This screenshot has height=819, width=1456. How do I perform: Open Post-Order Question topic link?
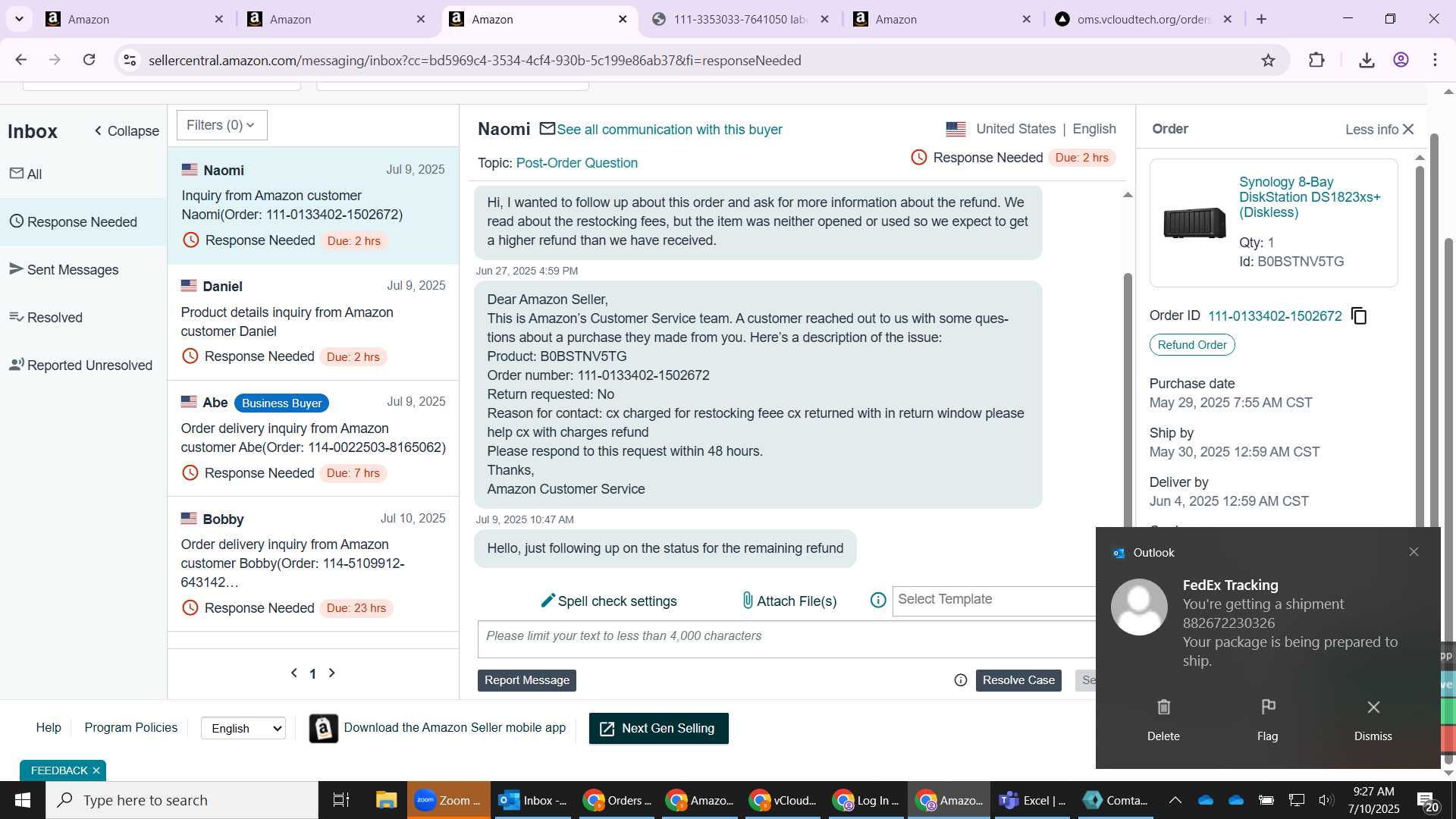coord(576,163)
